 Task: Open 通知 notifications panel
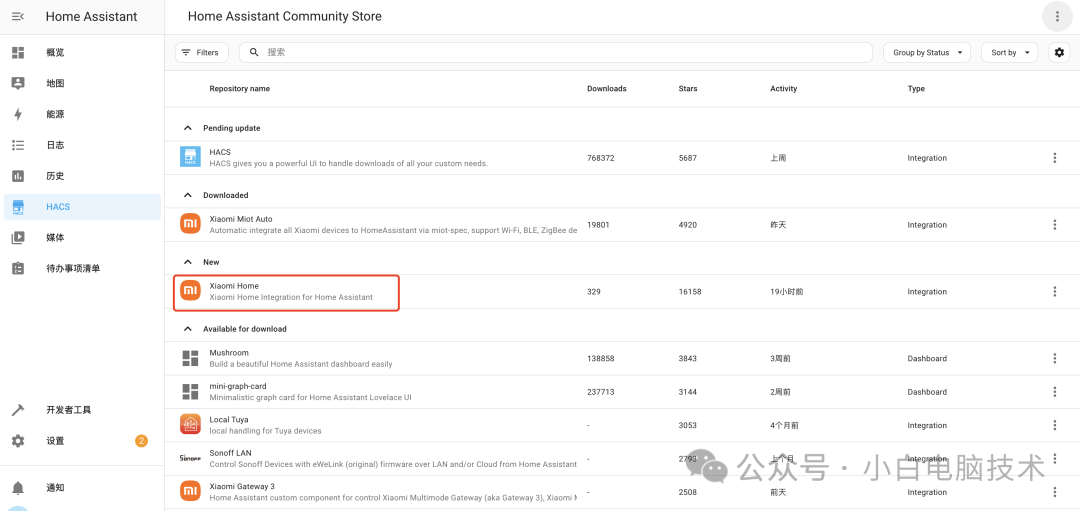(x=82, y=488)
